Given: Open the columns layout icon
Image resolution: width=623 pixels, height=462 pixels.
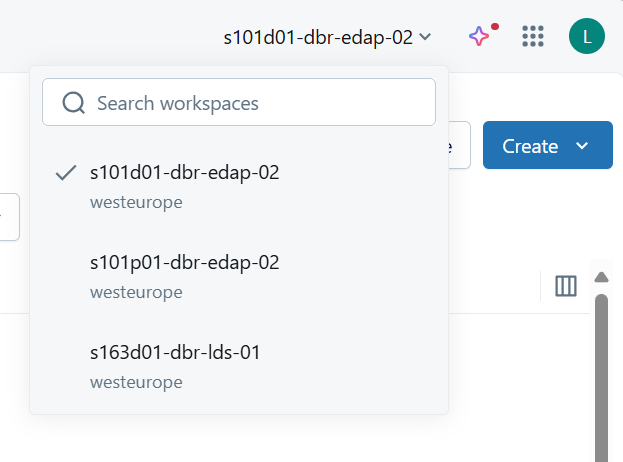Looking at the screenshot, I should pyautogui.click(x=566, y=286).
